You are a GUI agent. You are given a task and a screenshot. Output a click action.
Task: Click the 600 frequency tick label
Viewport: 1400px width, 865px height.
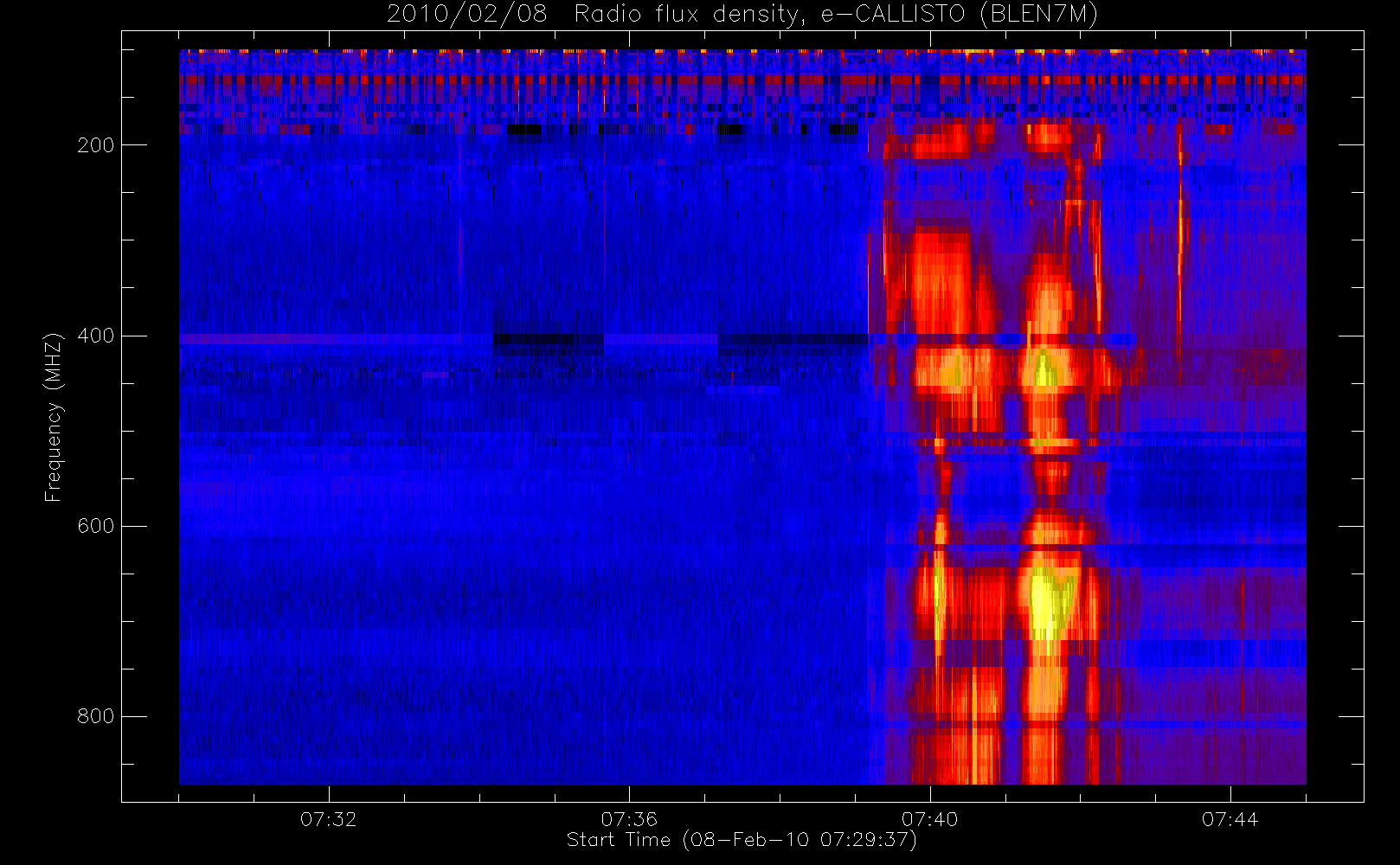(95, 526)
